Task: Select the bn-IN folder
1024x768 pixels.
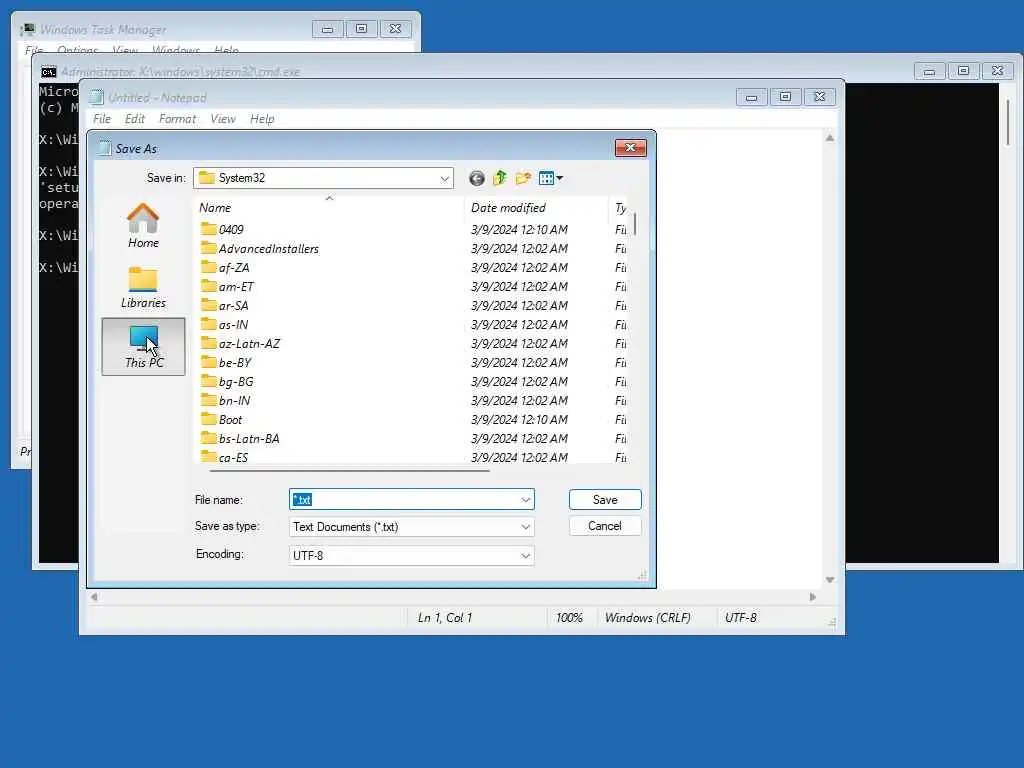Action: pos(225,400)
